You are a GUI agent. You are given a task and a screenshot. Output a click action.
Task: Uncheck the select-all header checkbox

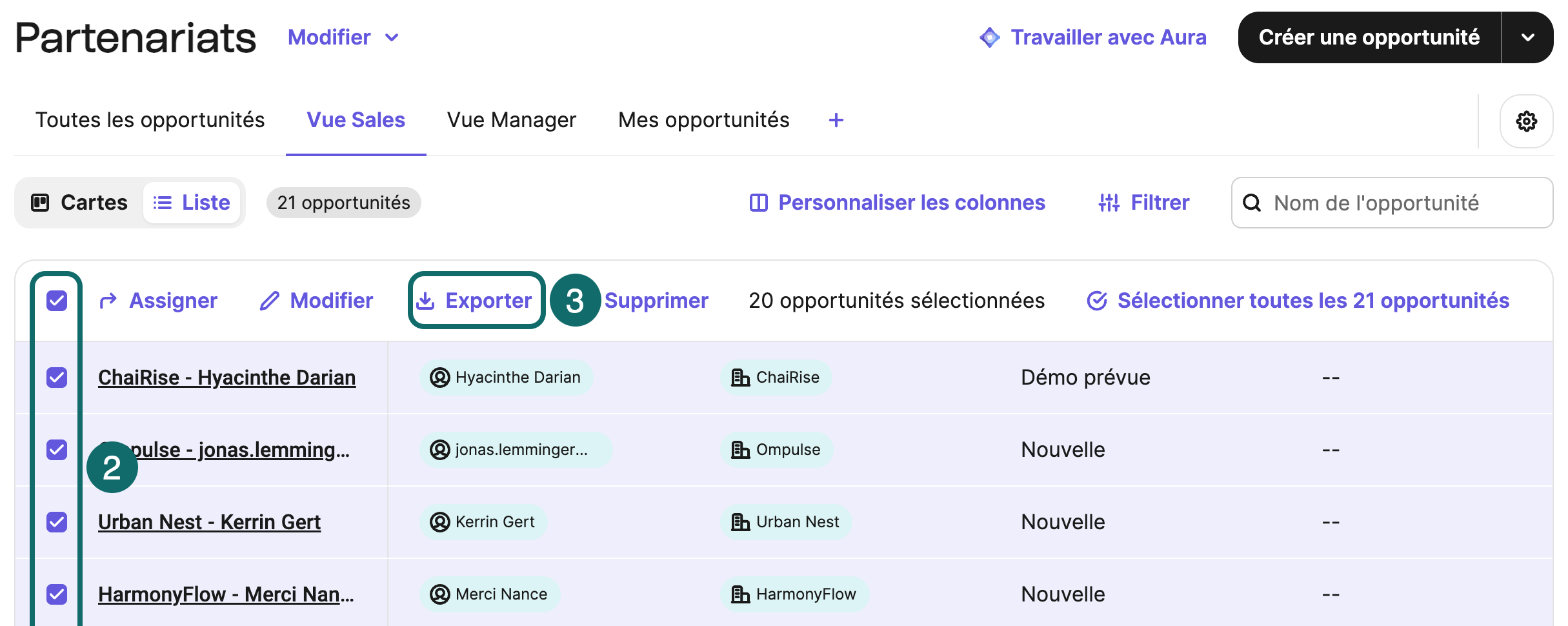[57, 301]
